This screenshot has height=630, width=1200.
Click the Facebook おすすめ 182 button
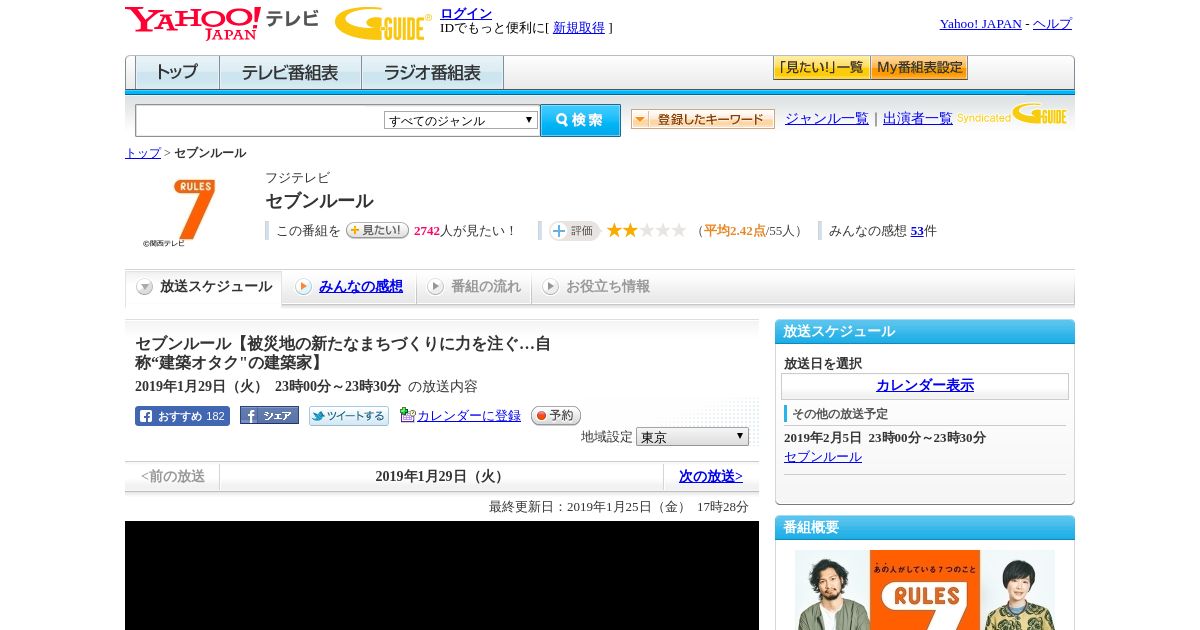(182, 416)
